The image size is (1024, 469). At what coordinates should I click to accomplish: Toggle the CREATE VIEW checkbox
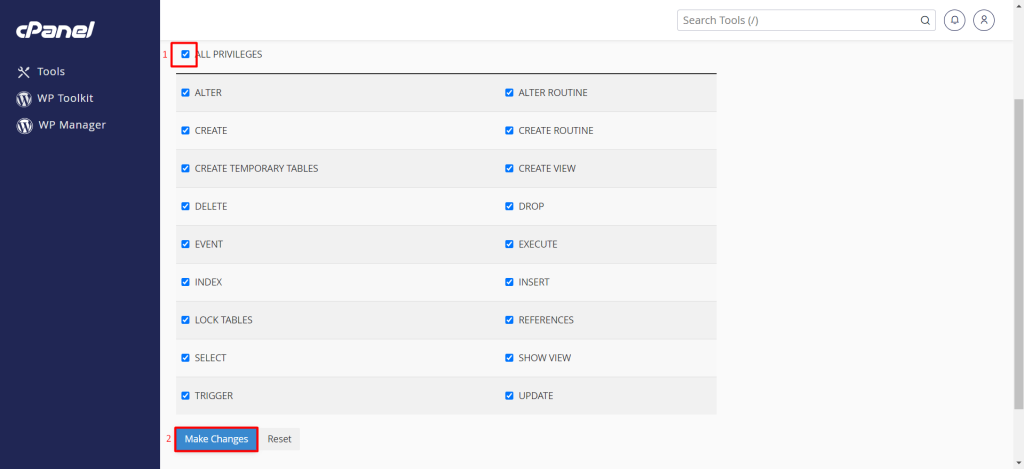[x=509, y=169]
